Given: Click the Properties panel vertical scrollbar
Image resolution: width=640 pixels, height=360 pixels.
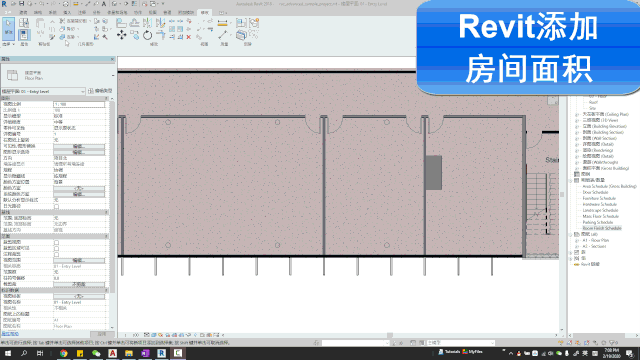Looking at the screenshot, I should [112, 196].
